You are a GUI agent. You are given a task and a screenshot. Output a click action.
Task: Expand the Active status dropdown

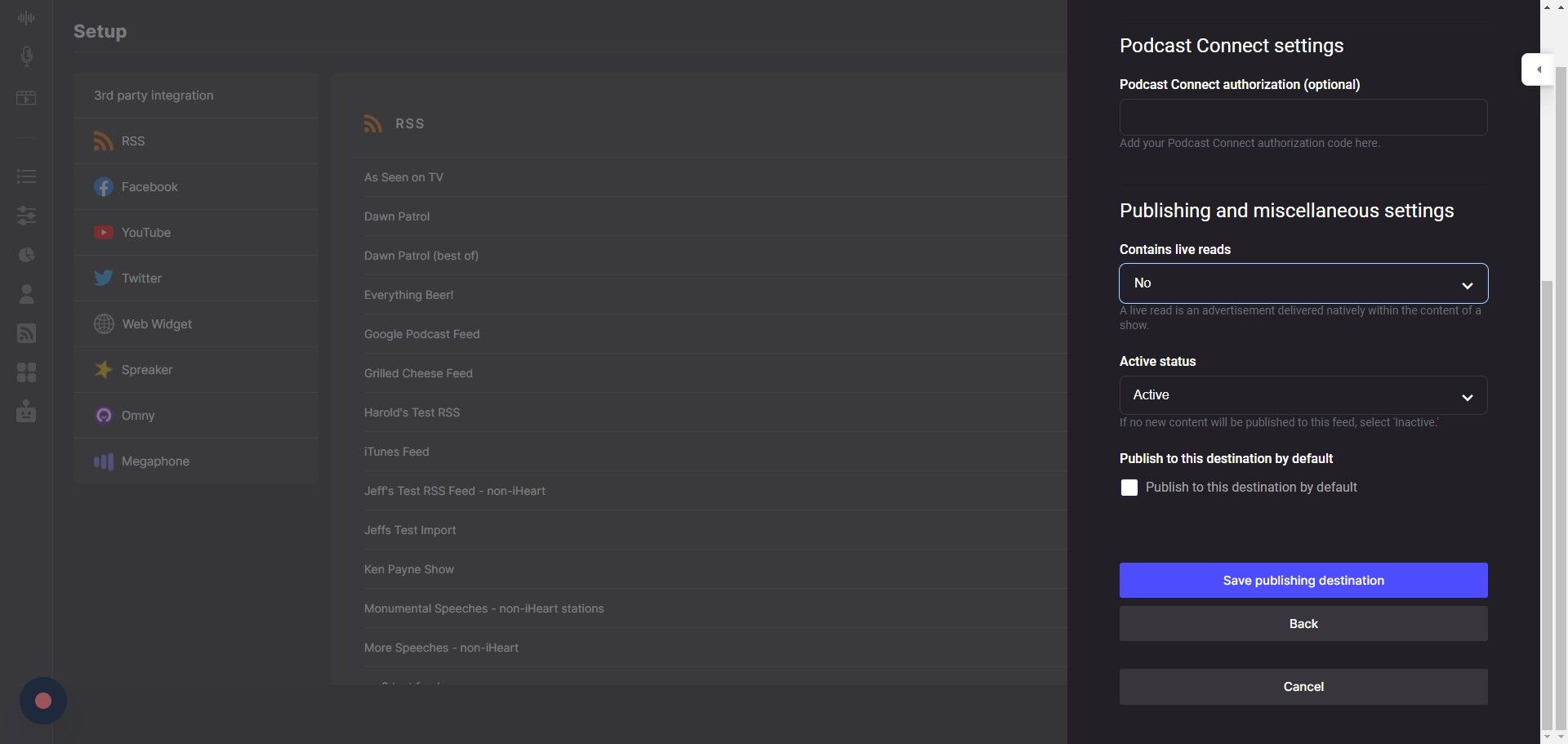[x=1303, y=395]
